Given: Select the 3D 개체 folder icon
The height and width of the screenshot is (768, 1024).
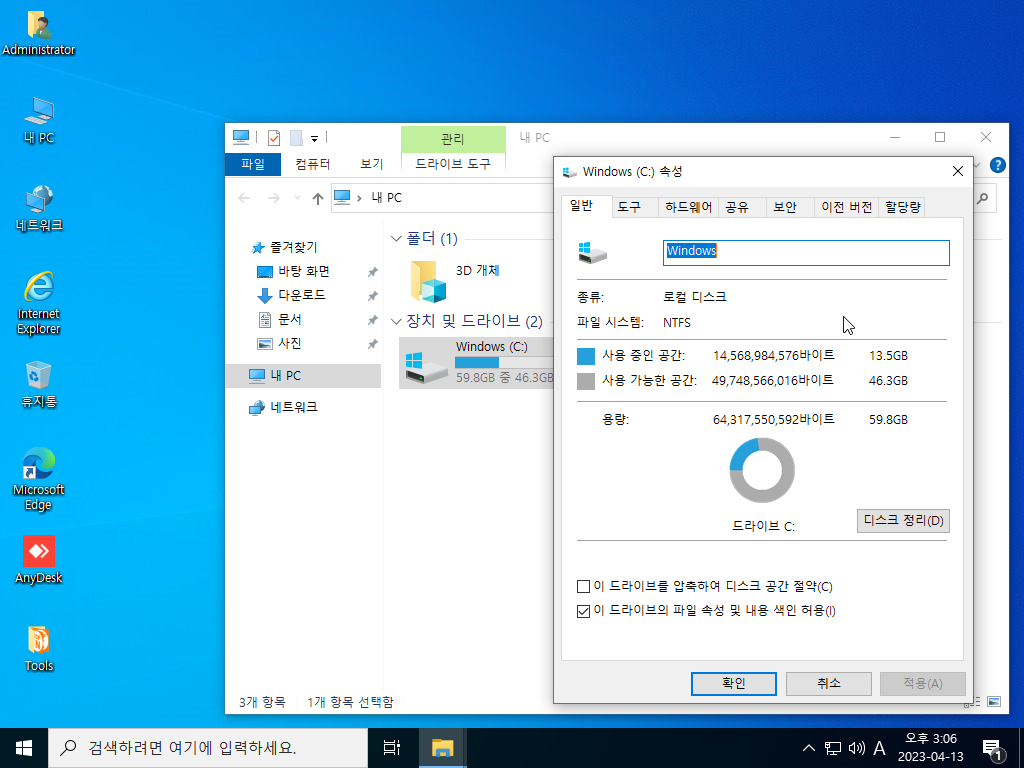Looking at the screenshot, I should pyautogui.click(x=429, y=281).
